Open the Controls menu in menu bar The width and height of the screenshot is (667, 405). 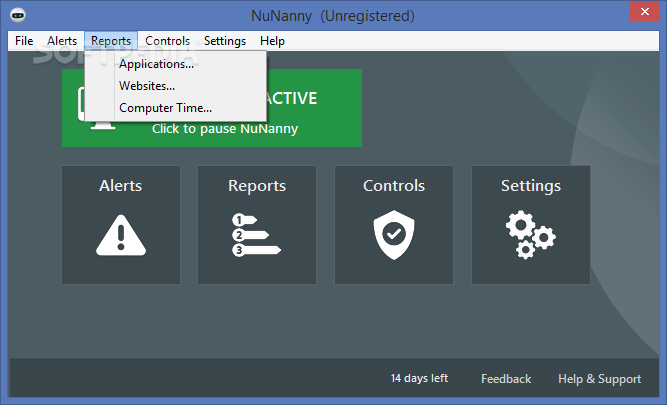coord(168,41)
